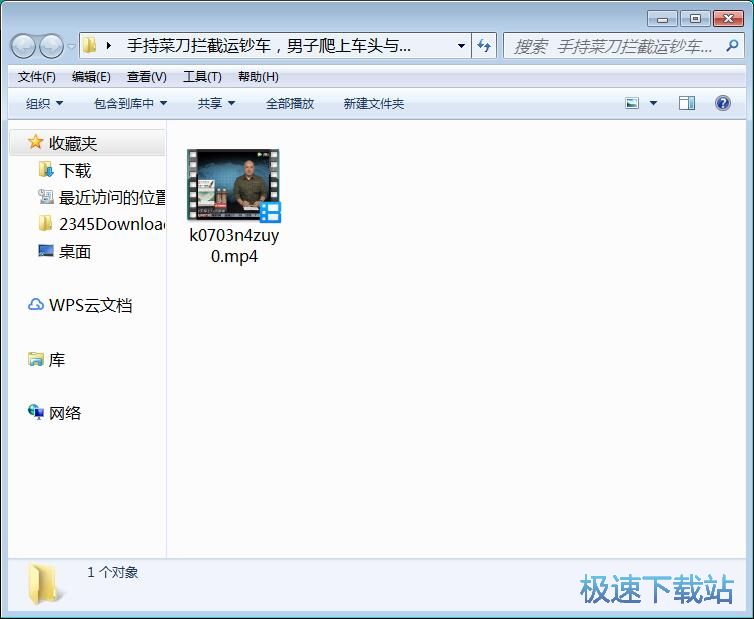Open the recent pages dropdown arrow
The image size is (754, 619).
click(71, 46)
